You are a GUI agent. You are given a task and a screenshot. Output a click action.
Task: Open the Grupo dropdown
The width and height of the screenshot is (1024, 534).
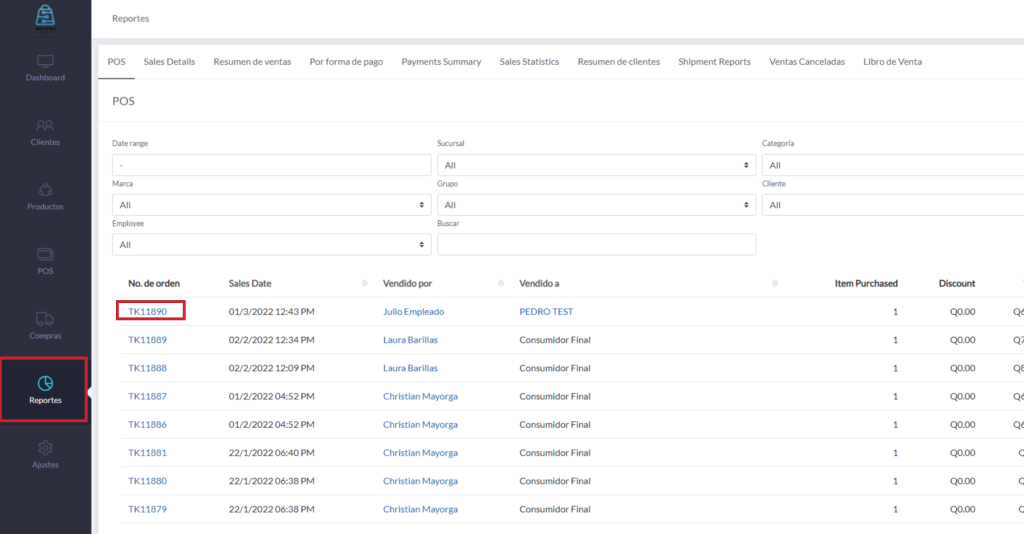pos(595,205)
